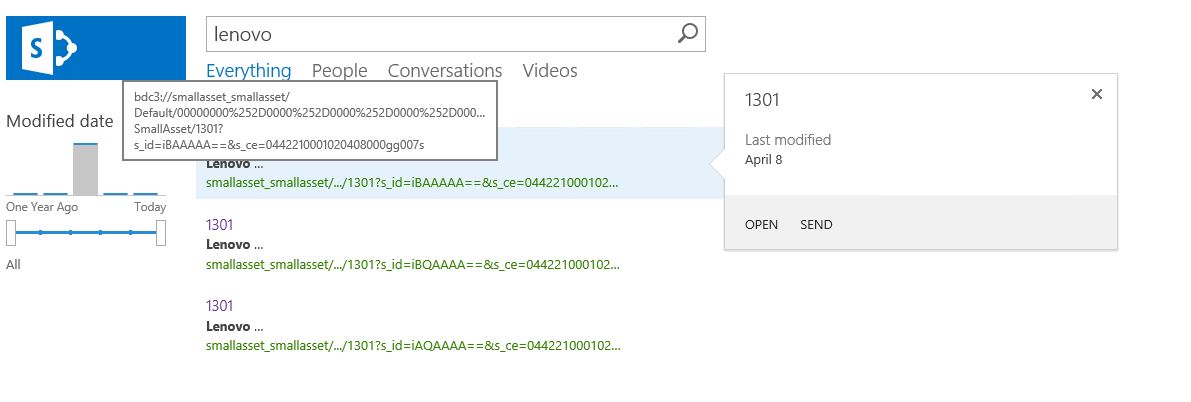This screenshot has width=1191, height=402.
Task: Close the 1301 hover panel
Action: pos(1096,94)
